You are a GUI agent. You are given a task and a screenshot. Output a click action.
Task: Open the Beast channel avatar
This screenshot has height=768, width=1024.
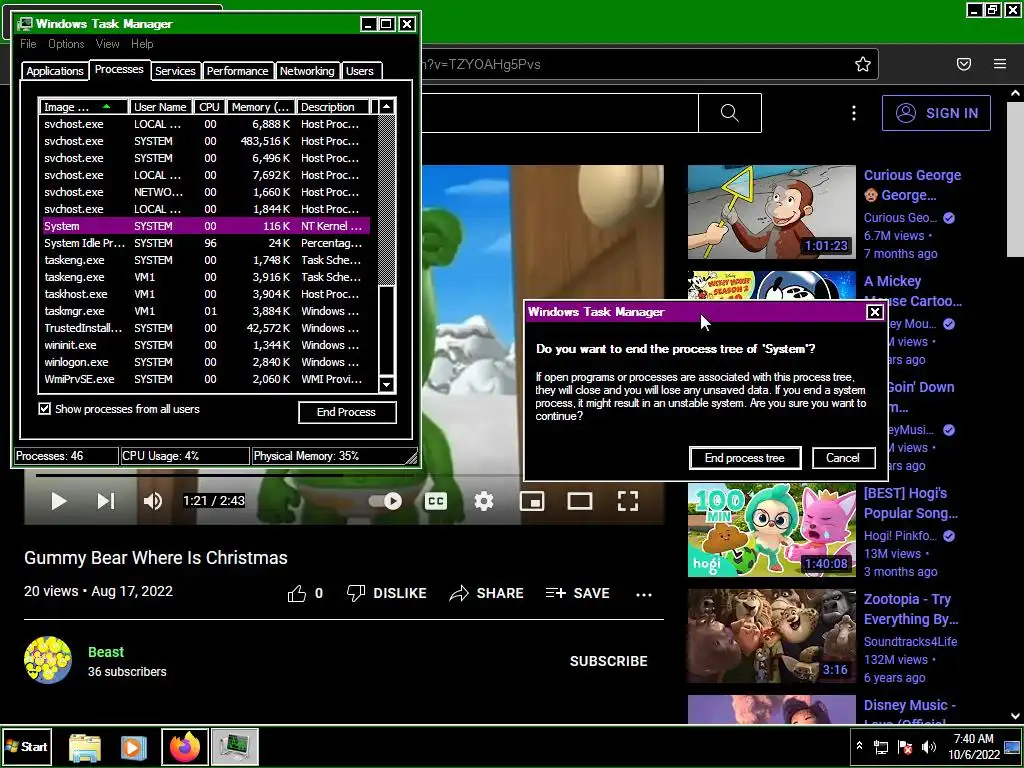click(48, 660)
